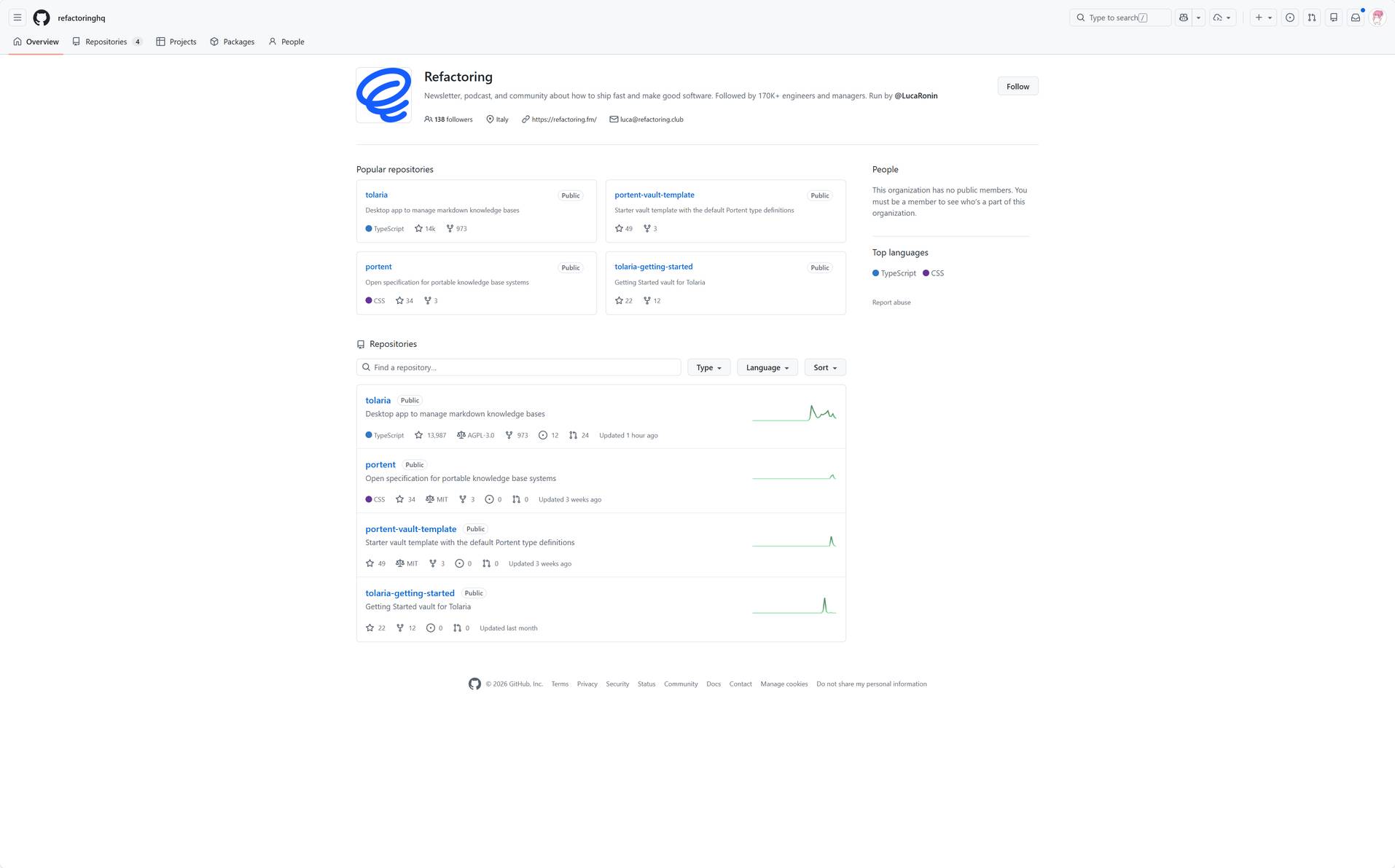Viewport: 1395px width, 868px height.
Task: Go to the GitHub homepage logo
Action: 42,17
